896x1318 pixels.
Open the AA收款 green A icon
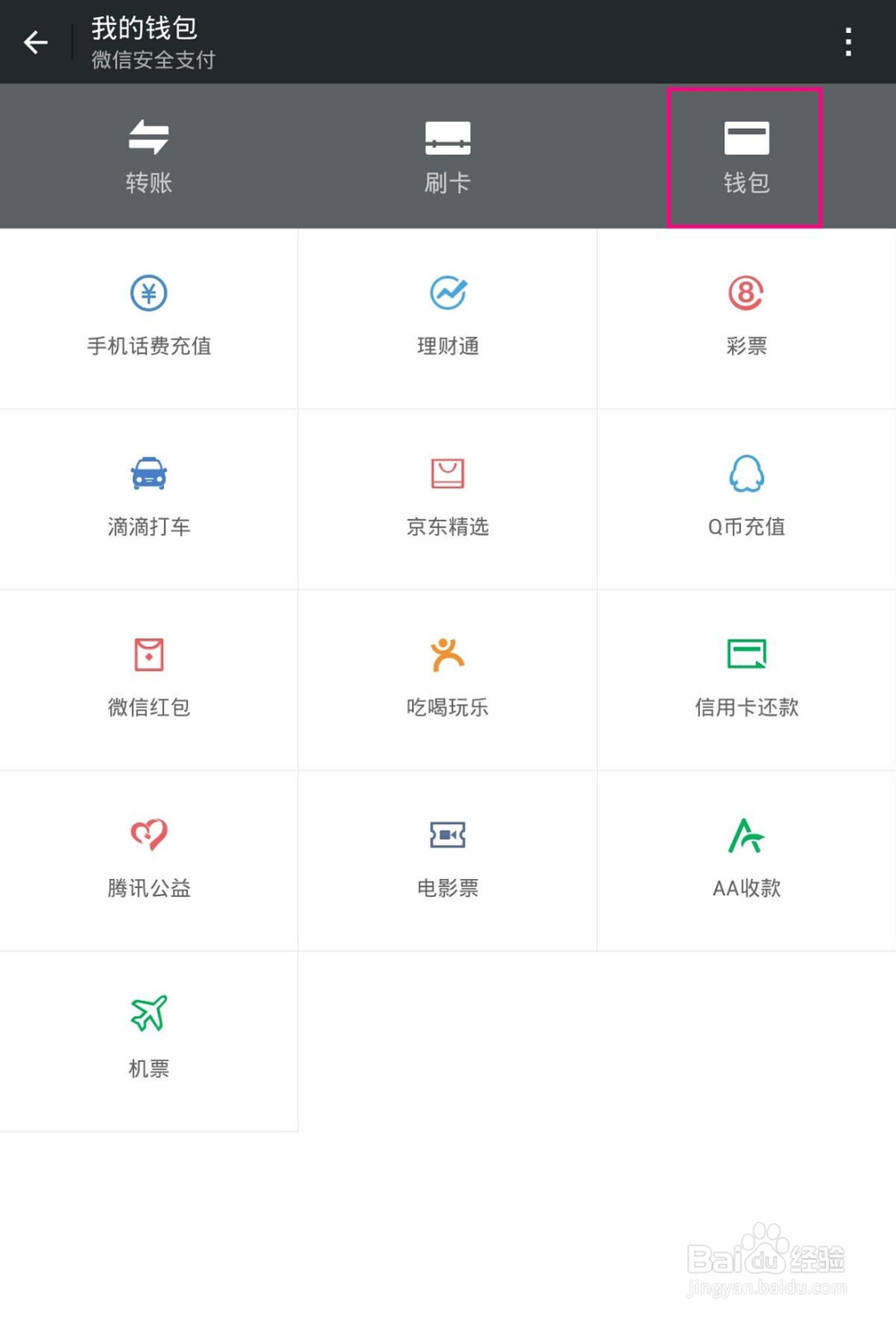pos(746,835)
